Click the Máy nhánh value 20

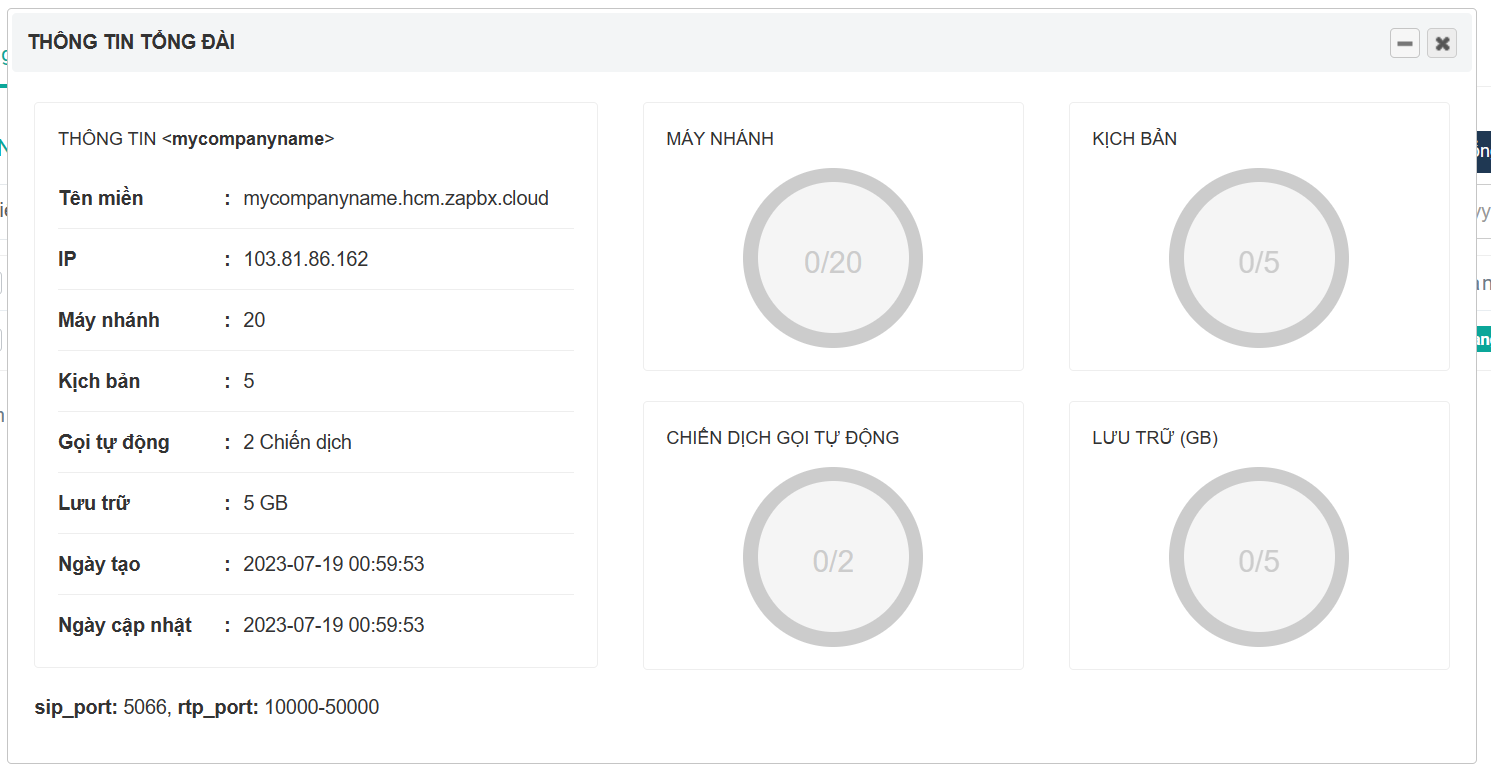pyautogui.click(x=254, y=320)
